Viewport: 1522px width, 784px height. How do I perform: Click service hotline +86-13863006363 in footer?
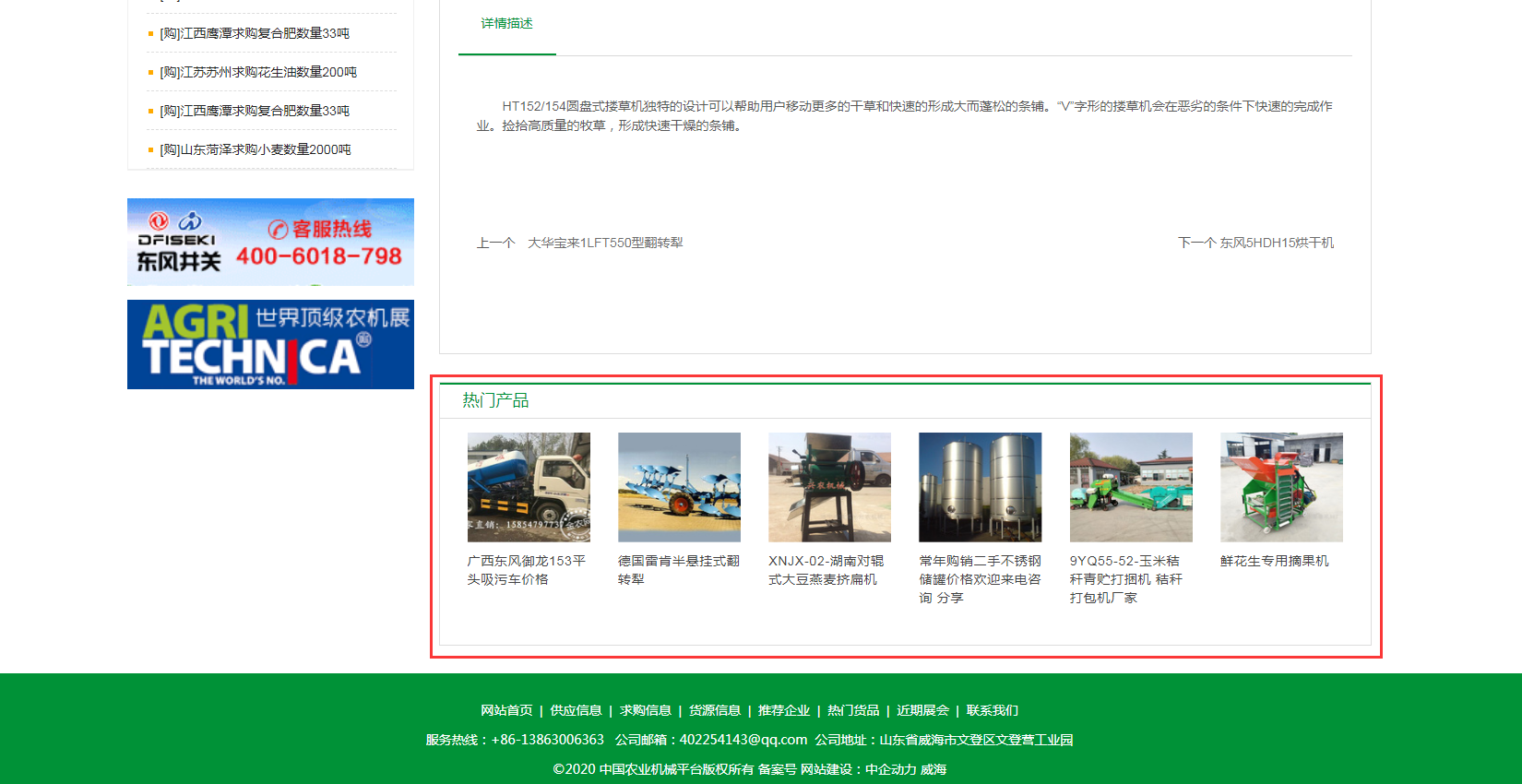coord(548,740)
